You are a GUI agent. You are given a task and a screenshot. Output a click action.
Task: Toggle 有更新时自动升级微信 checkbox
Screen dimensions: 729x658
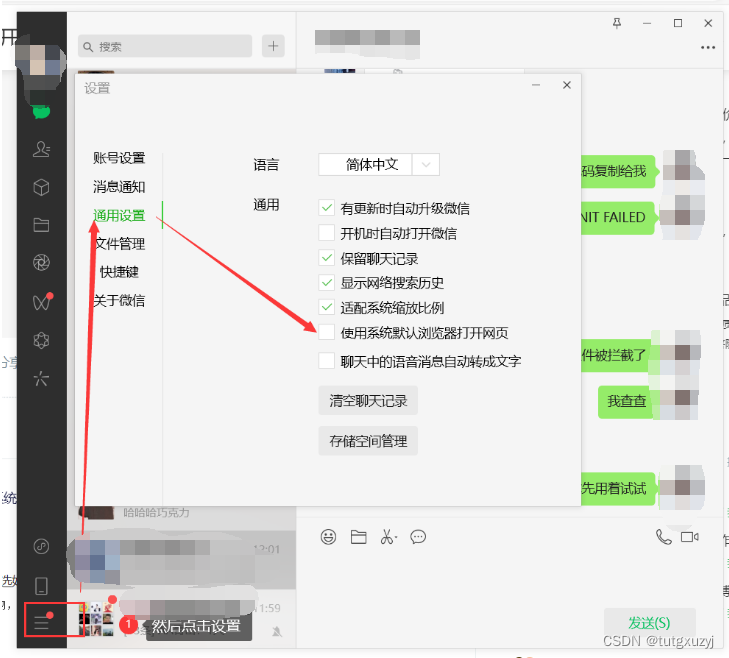(x=327, y=207)
